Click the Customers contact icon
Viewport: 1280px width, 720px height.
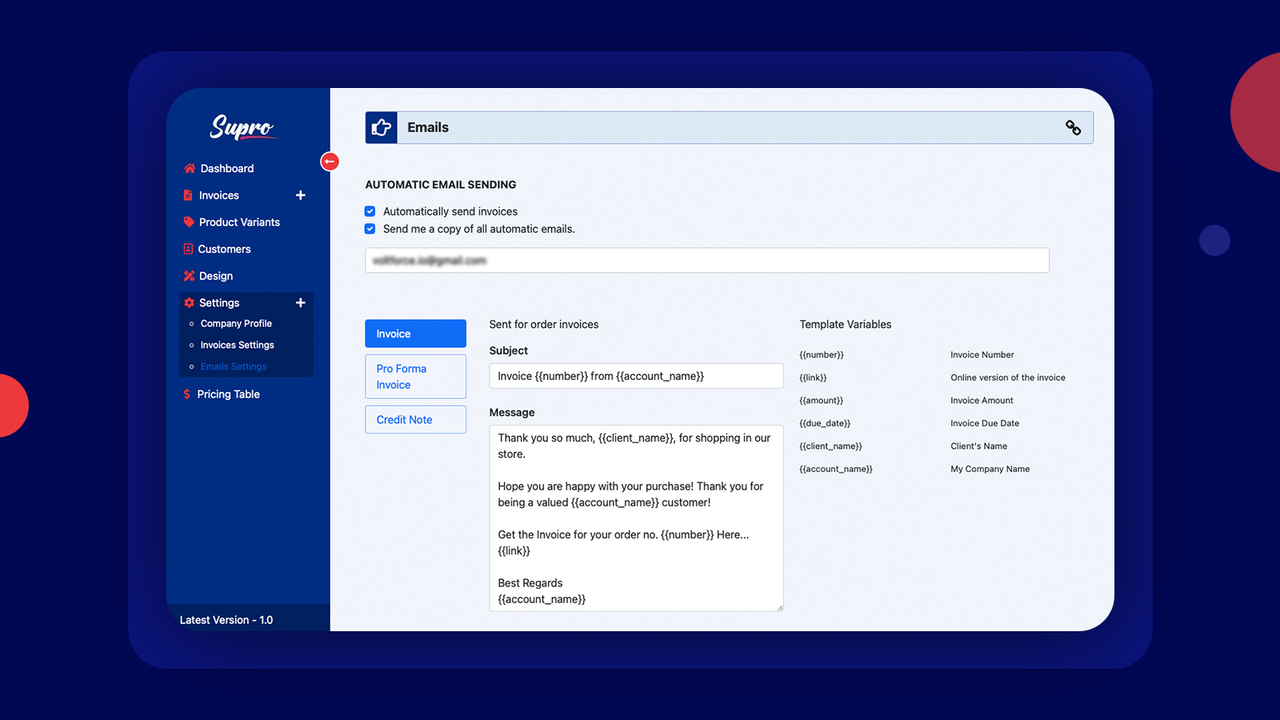pos(188,249)
